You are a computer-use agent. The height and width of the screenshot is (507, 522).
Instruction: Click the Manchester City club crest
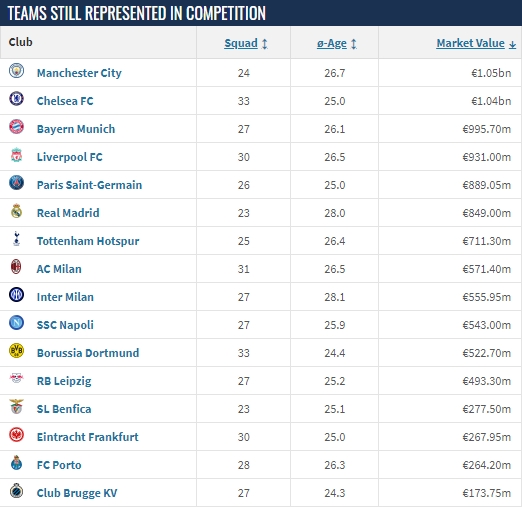coord(16,71)
